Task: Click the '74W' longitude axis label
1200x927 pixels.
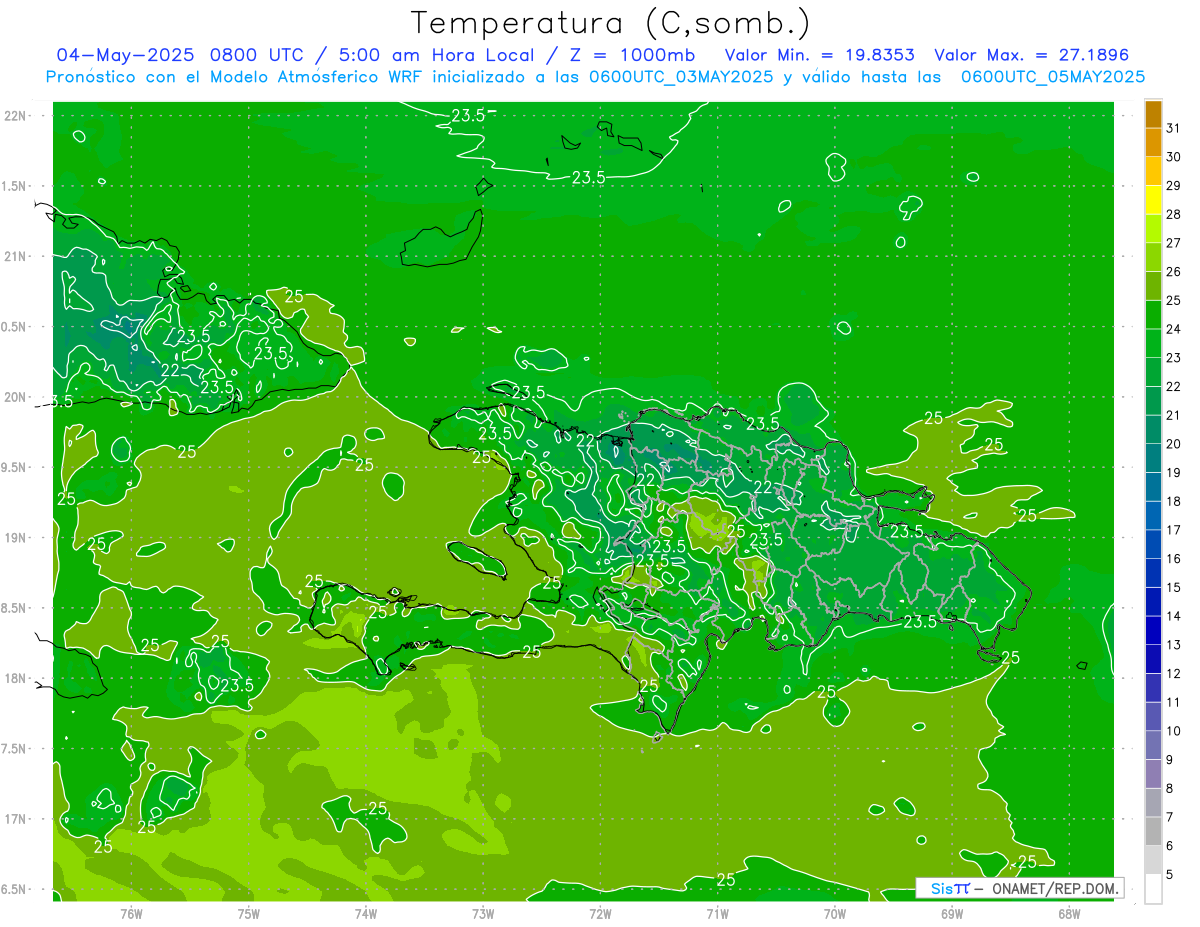Action: (x=366, y=914)
